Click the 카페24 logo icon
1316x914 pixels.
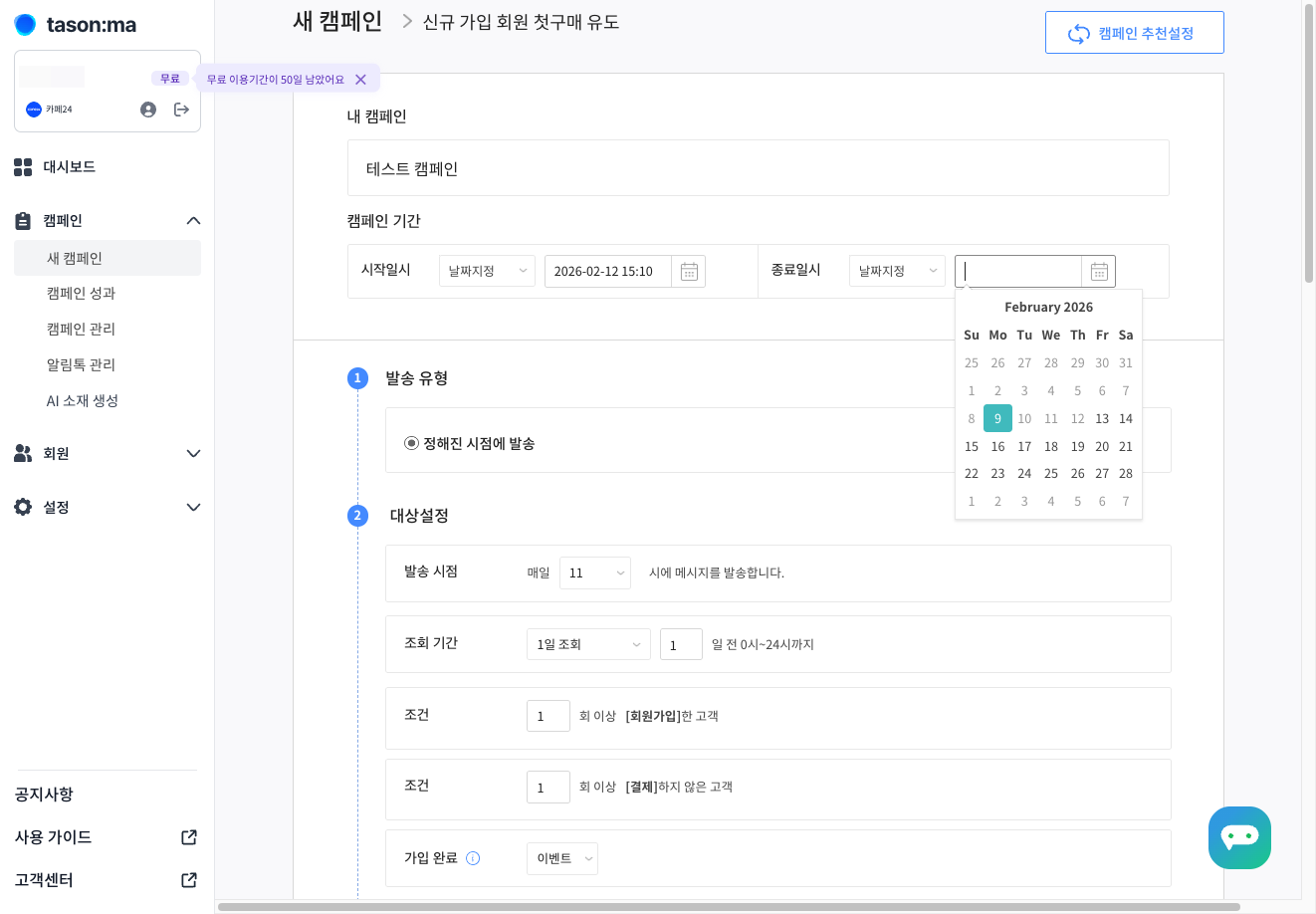pyautogui.click(x=34, y=110)
